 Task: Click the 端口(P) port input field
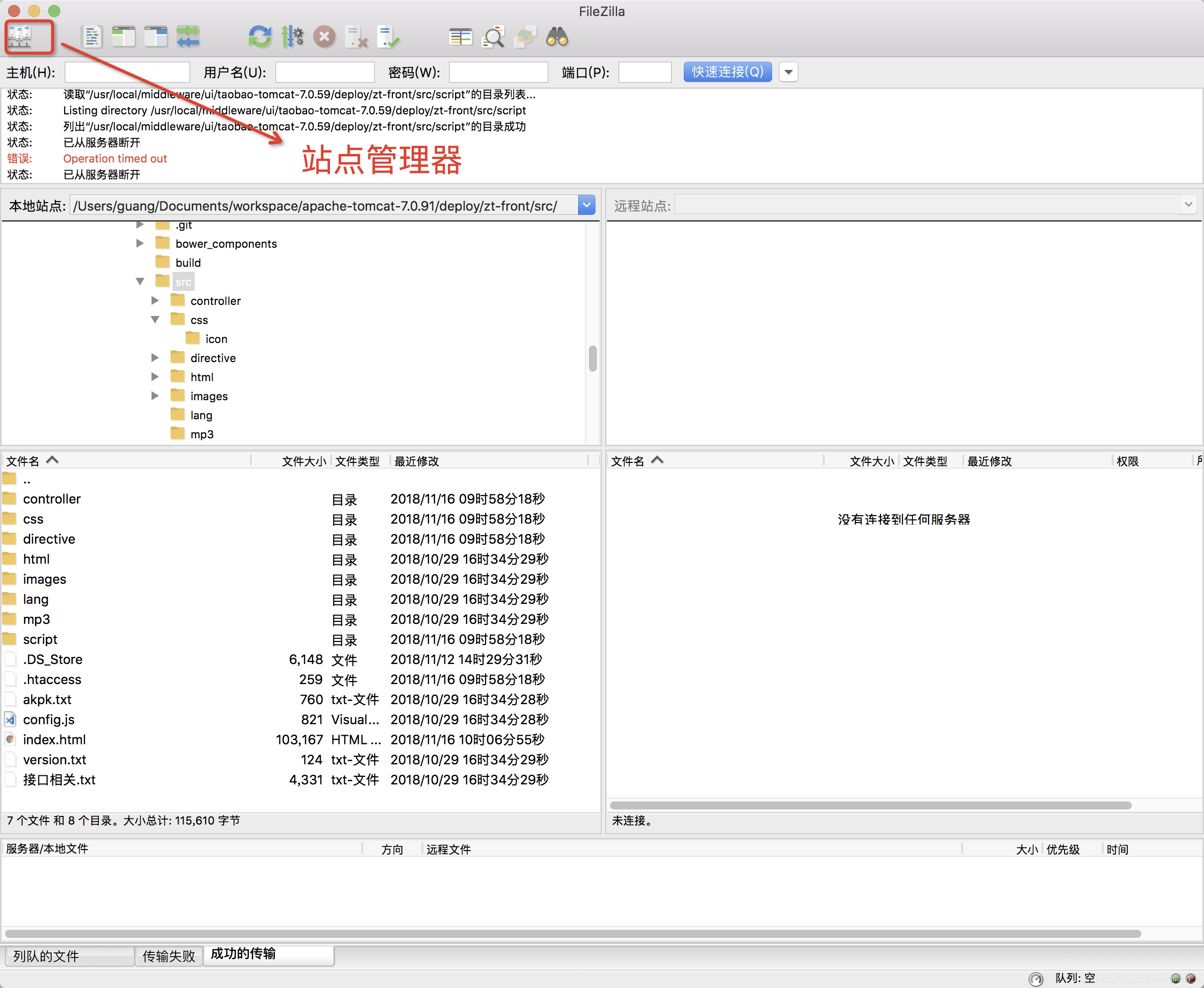click(x=645, y=72)
